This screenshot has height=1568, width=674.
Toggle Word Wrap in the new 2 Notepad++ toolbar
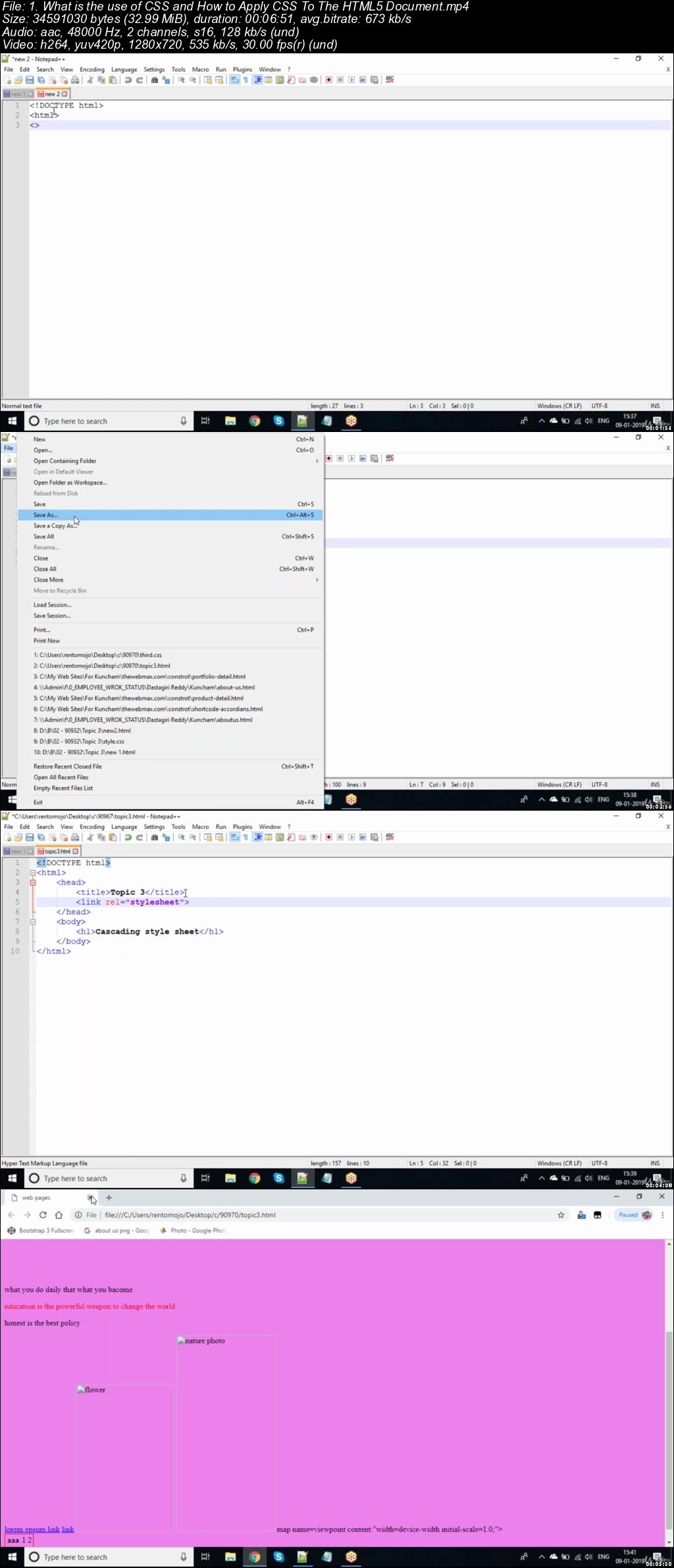click(x=234, y=80)
